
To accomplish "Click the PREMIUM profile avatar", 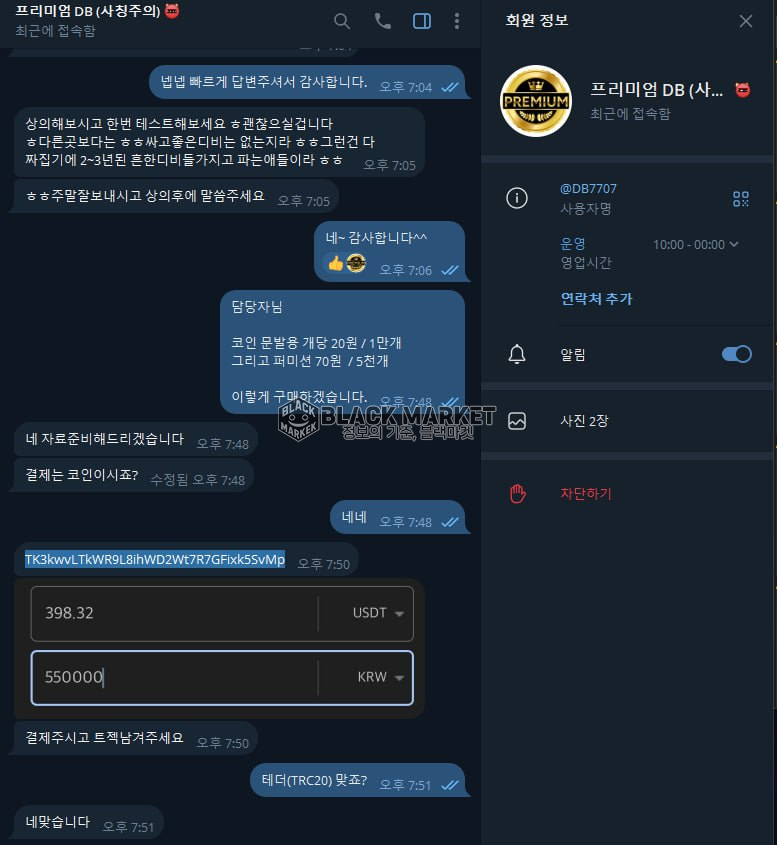I will [x=536, y=101].
